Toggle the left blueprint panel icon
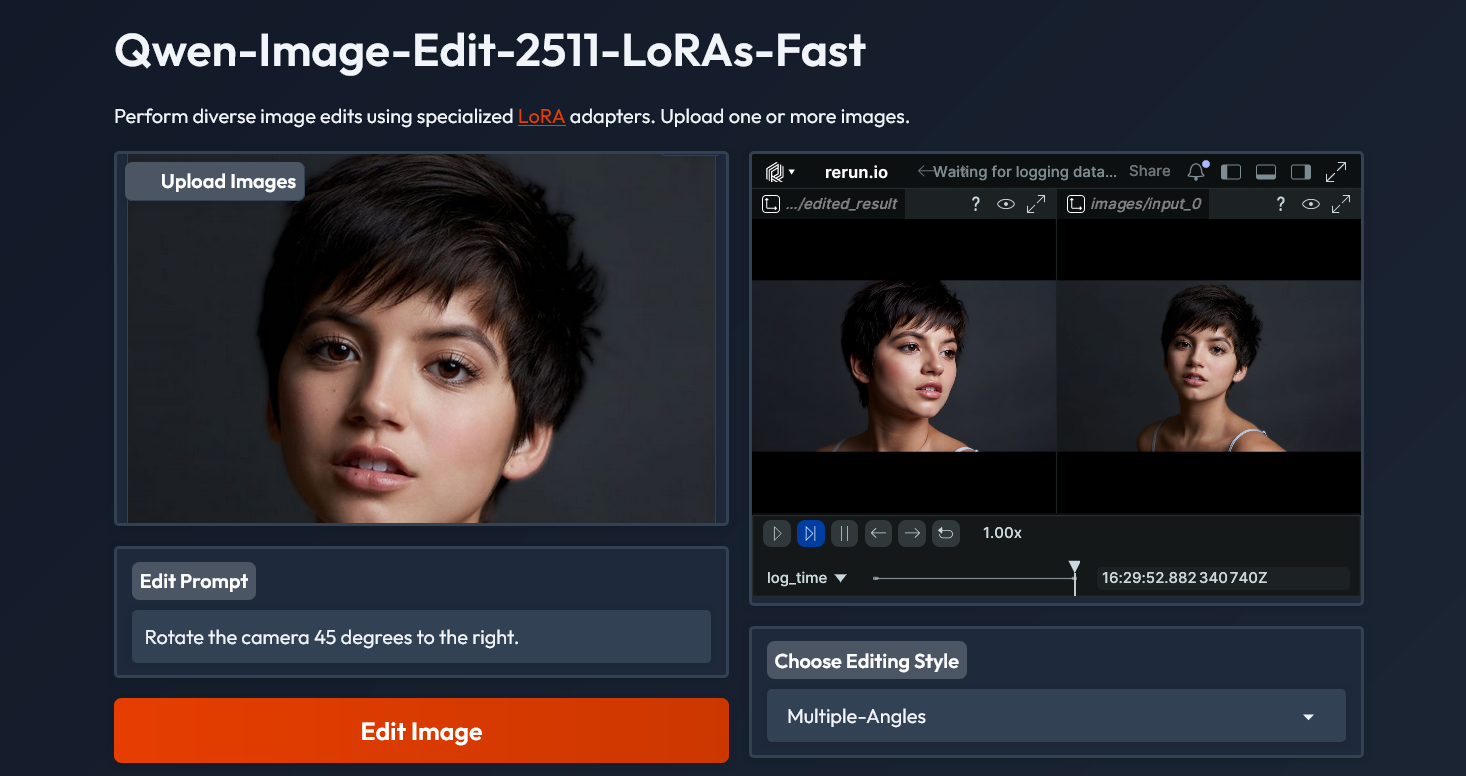This screenshot has height=776, width=1466. (1231, 172)
